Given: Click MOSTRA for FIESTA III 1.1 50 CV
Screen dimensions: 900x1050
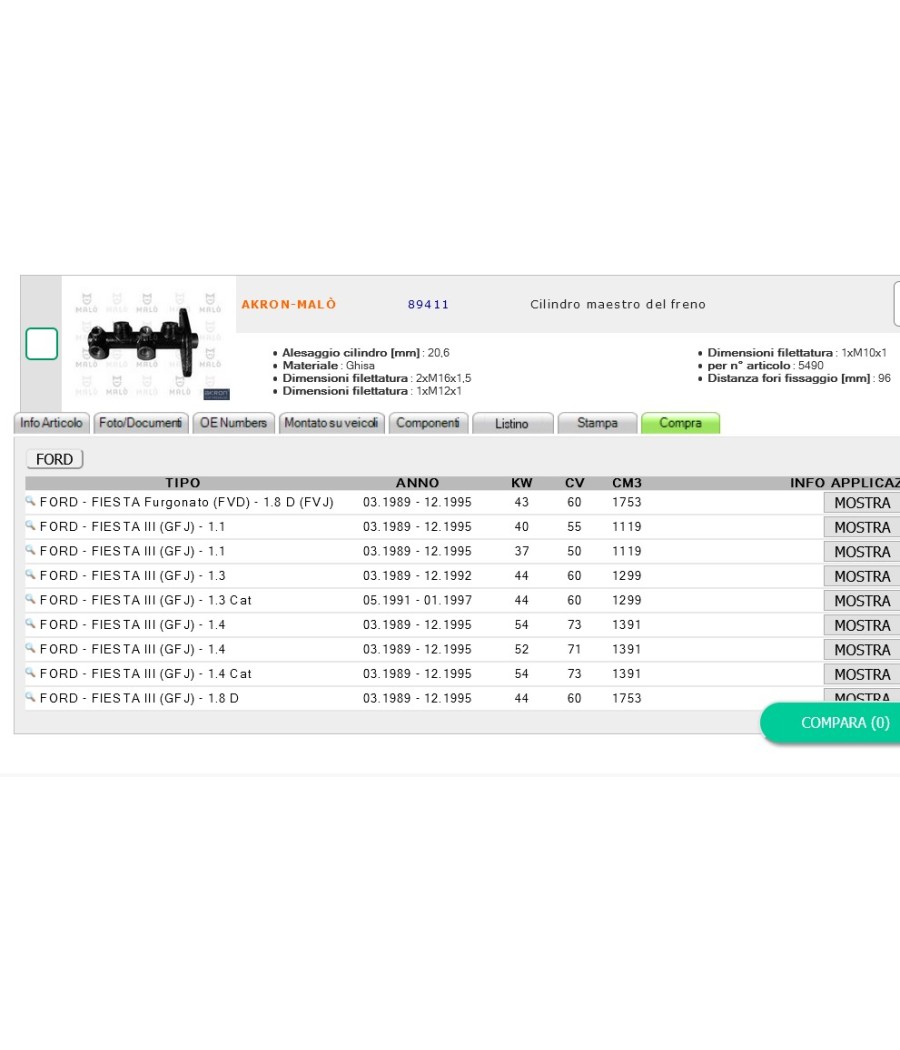Looking at the screenshot, I should click(x=862, y=552).
